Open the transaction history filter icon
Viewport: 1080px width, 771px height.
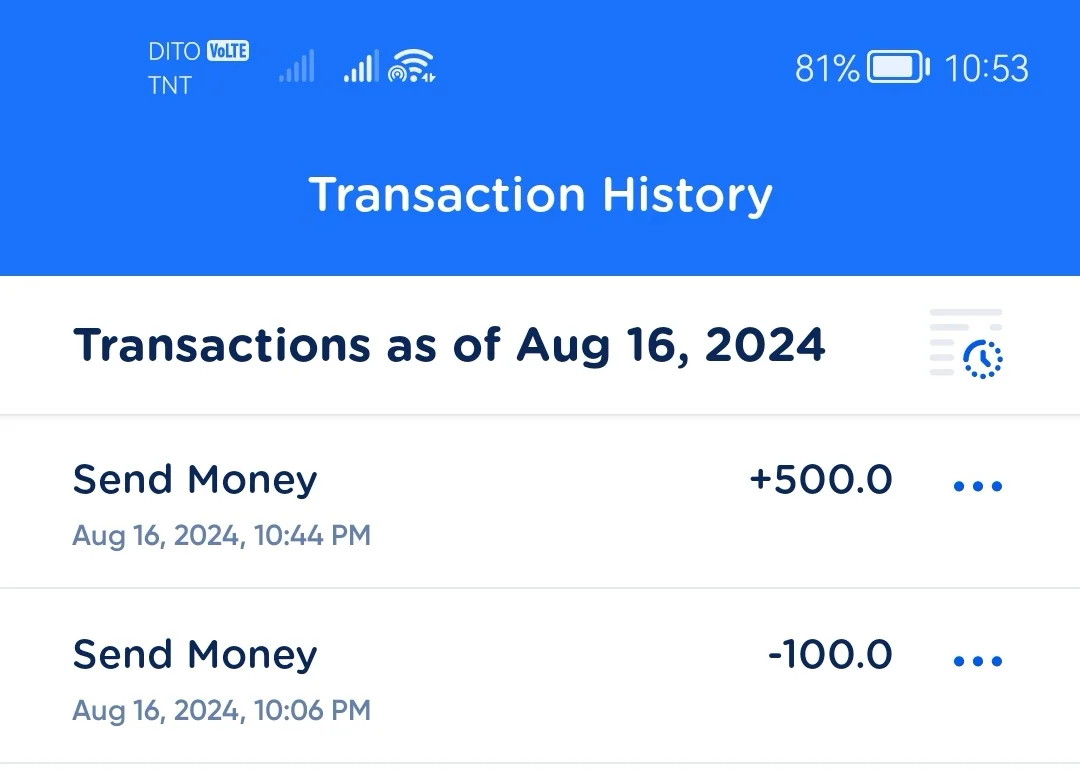tap(966, 343)
